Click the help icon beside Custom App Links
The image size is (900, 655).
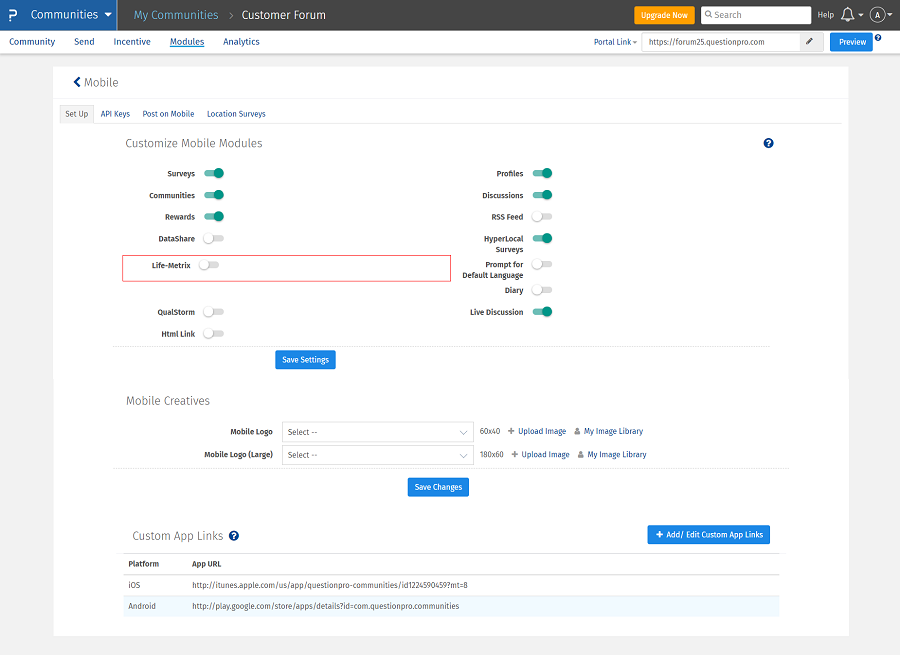click(234, 536)
